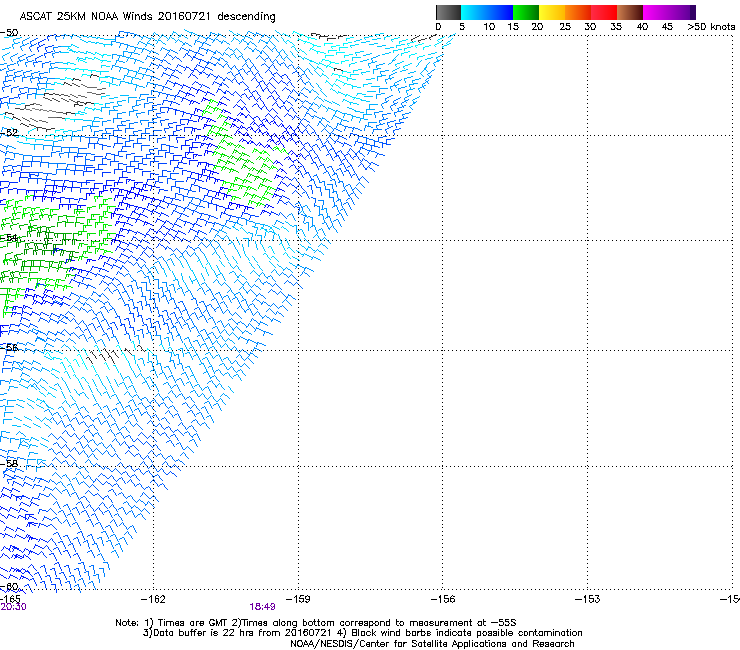740x650 pixels.
Task: Click the latitude label '-58'
Action: (9, 464)
